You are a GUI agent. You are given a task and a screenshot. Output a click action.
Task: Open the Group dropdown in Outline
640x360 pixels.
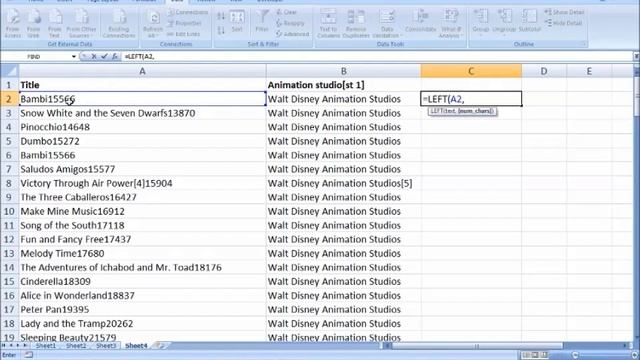pyautogui.click(x=481, y=22)
